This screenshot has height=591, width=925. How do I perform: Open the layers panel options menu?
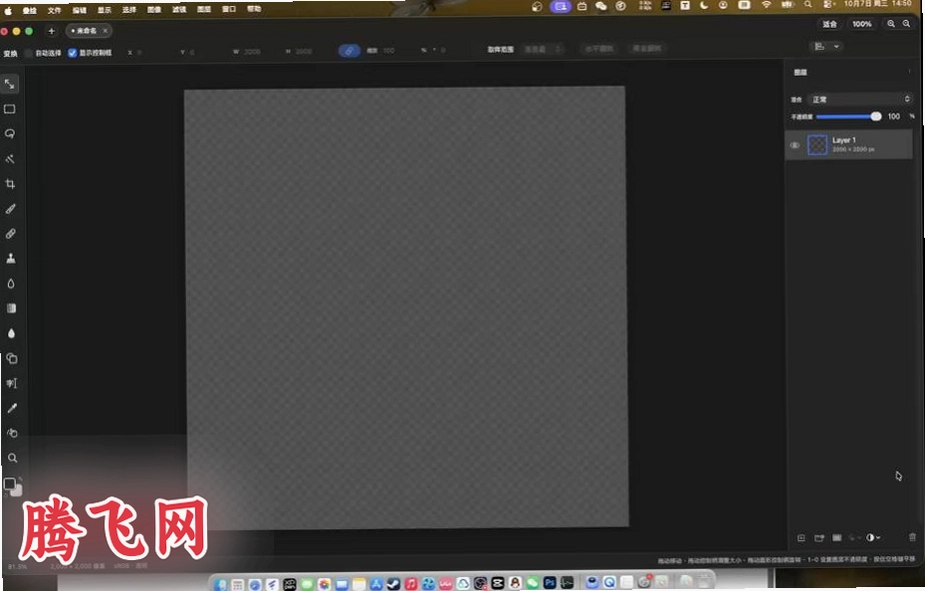pos(908,71)
